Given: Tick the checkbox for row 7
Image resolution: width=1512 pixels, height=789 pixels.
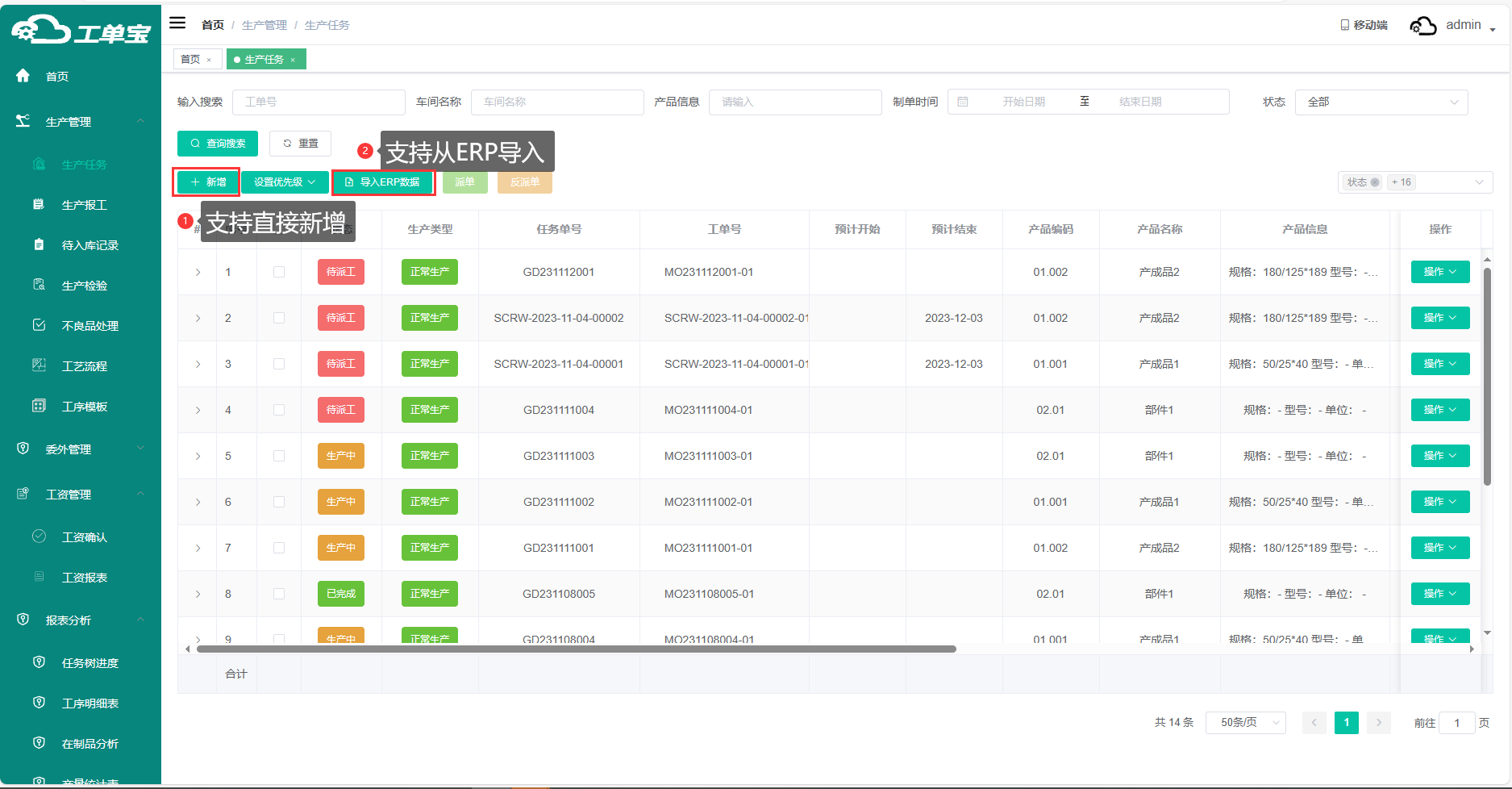Looking at the screenshot, I should (279, 548).
